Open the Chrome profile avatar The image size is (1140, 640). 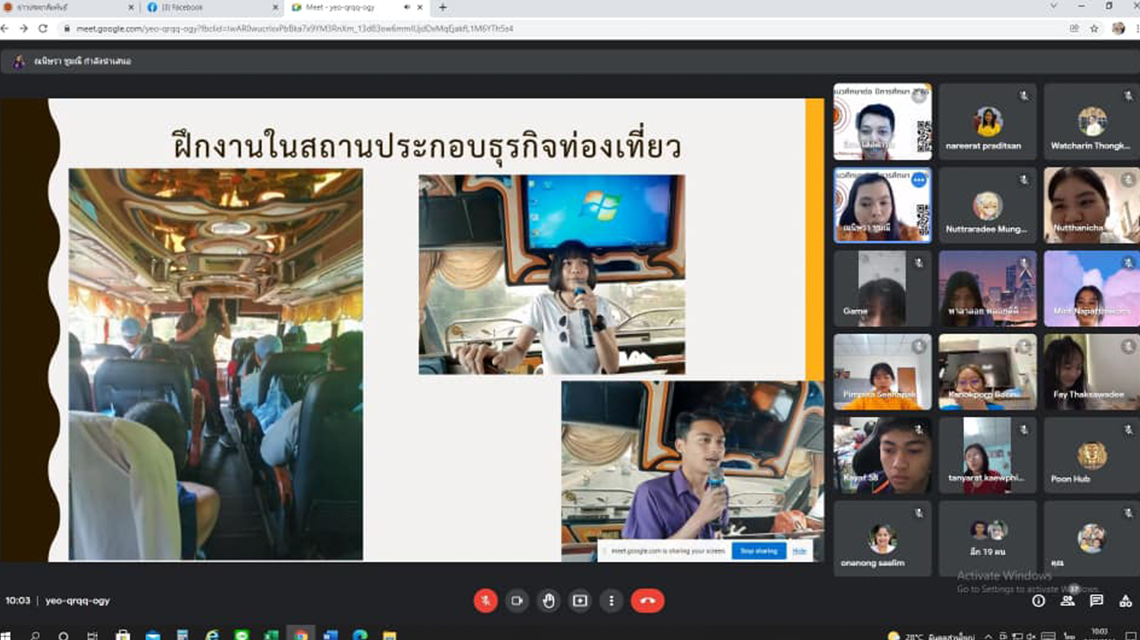pyautogui.click(x=1118, y=28)
